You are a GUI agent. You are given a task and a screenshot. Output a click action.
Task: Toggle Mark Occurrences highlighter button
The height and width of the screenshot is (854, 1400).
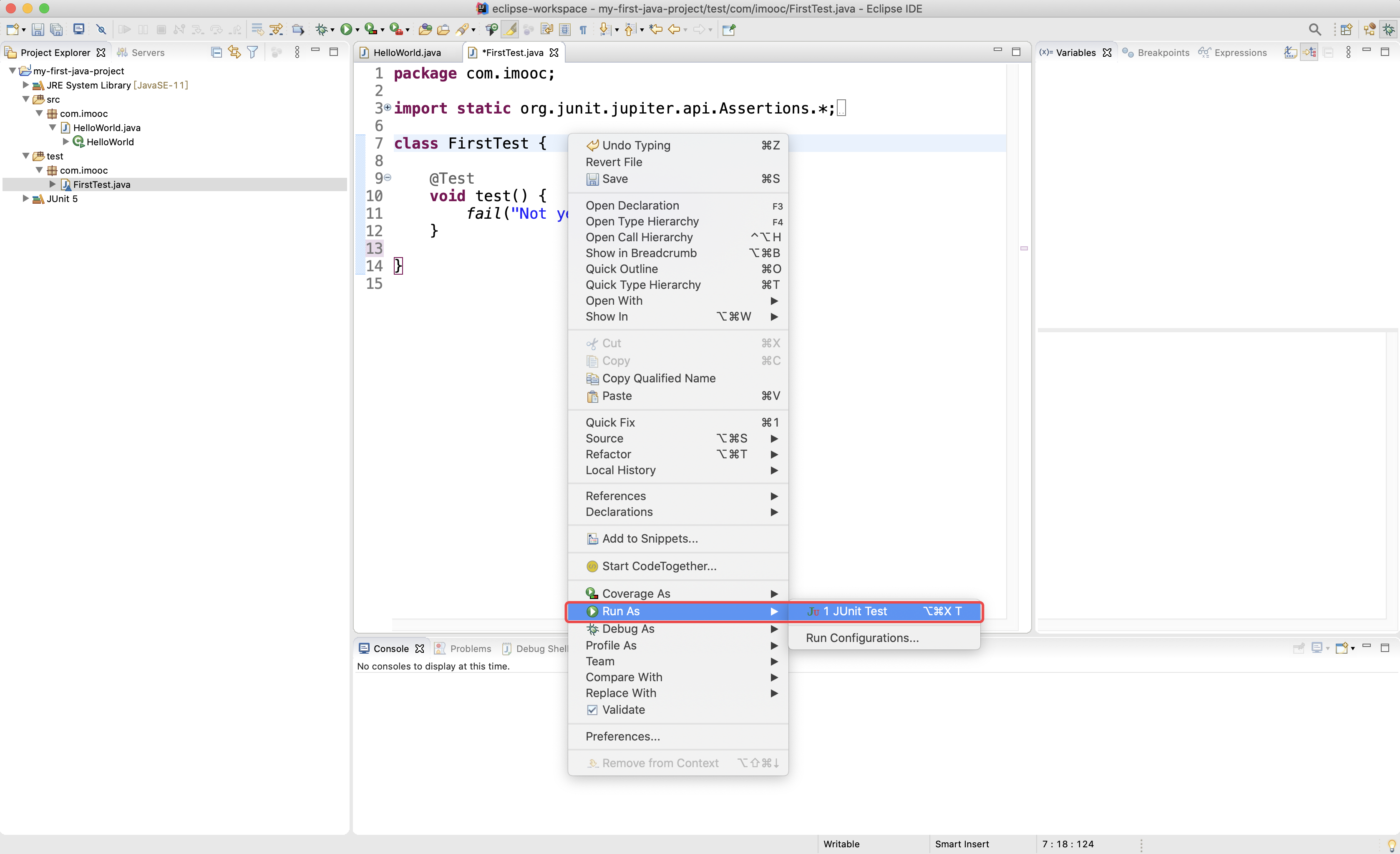(510, 30)
